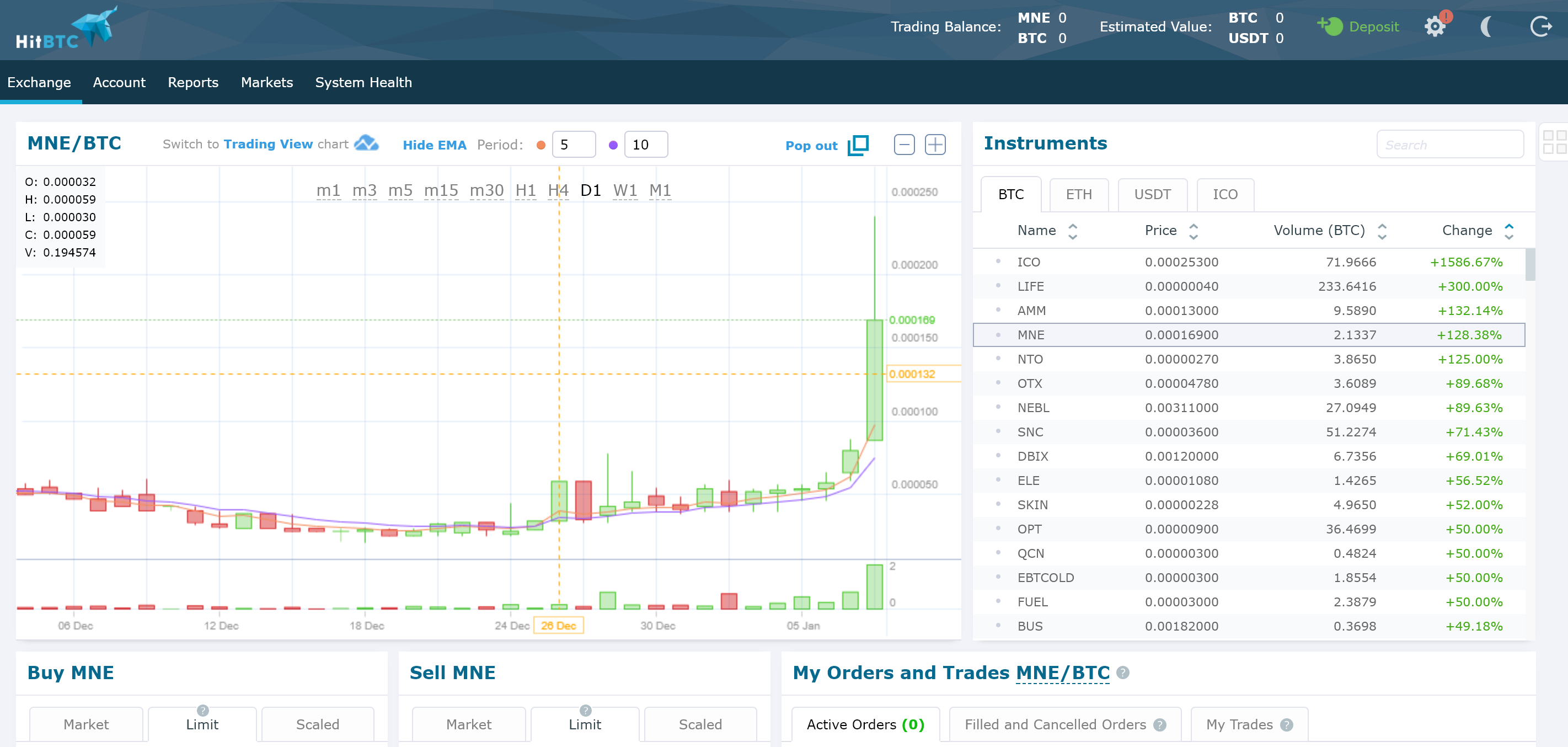1568x747 pixels.
Task: Pop out the chart using the pop-out icon
Action: coord(858,145)
